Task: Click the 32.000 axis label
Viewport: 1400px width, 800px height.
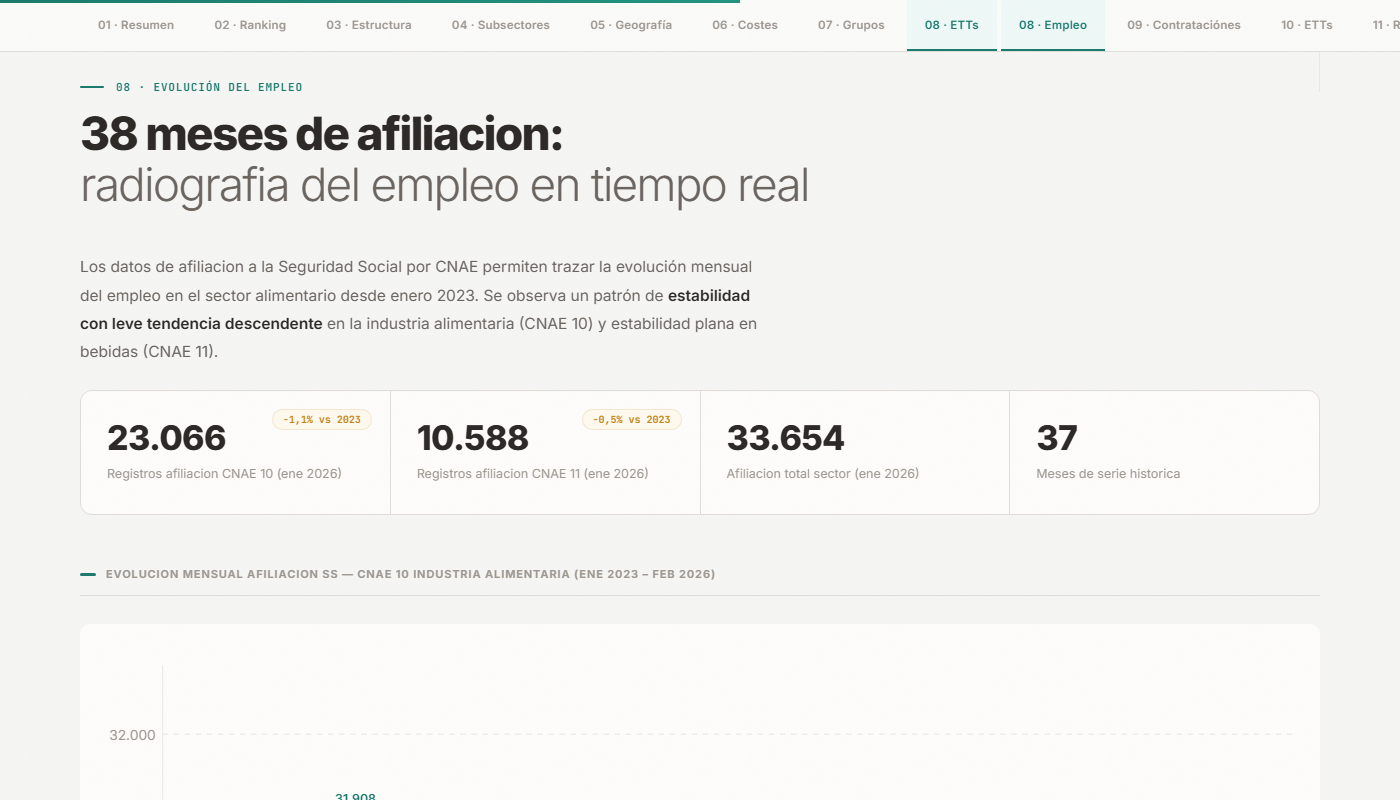Action: 133,735
